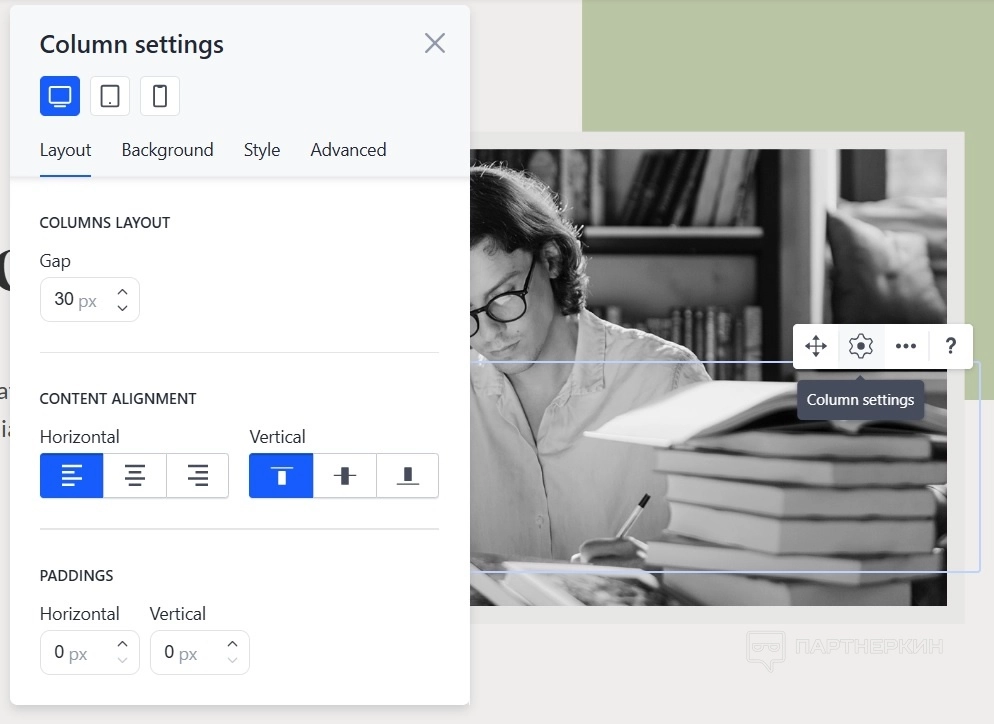Decrease Horizontal padding with down arrow
Viewport: 994px width, 724px height.
pyautogui.click(x=122, y=661)
